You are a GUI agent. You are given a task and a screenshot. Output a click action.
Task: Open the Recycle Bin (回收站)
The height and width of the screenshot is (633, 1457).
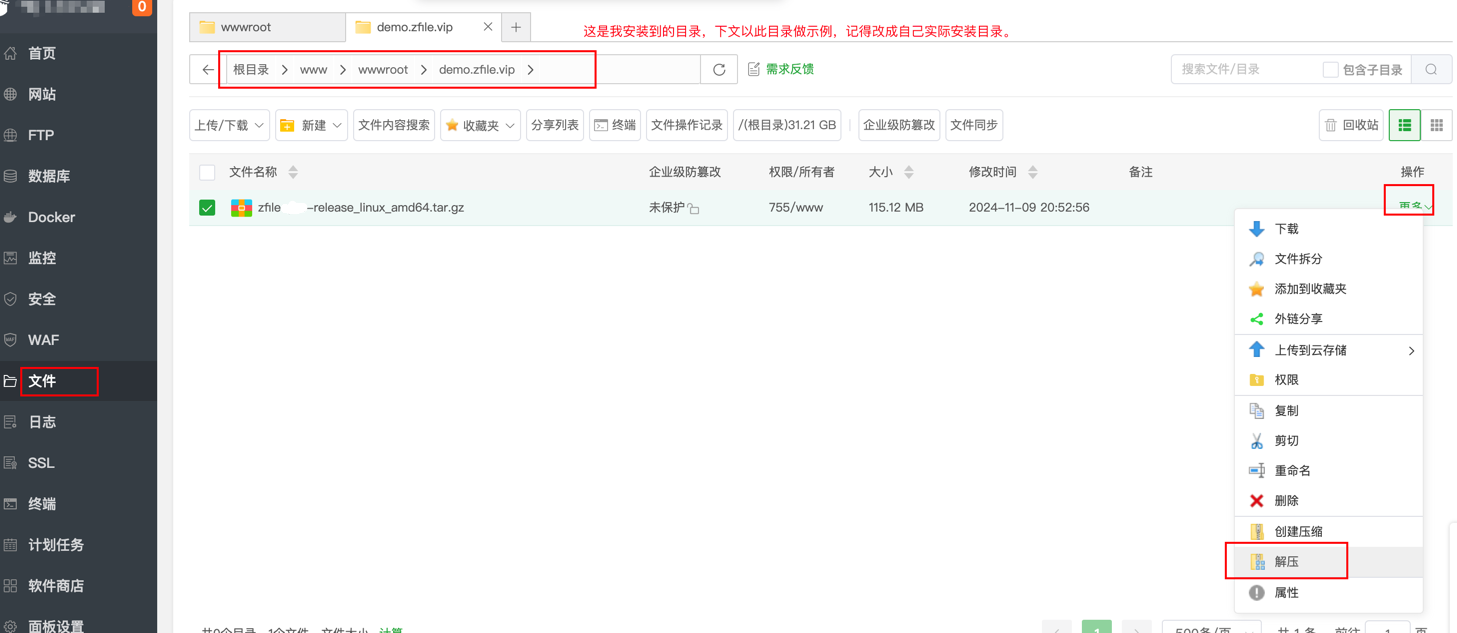1351,125
